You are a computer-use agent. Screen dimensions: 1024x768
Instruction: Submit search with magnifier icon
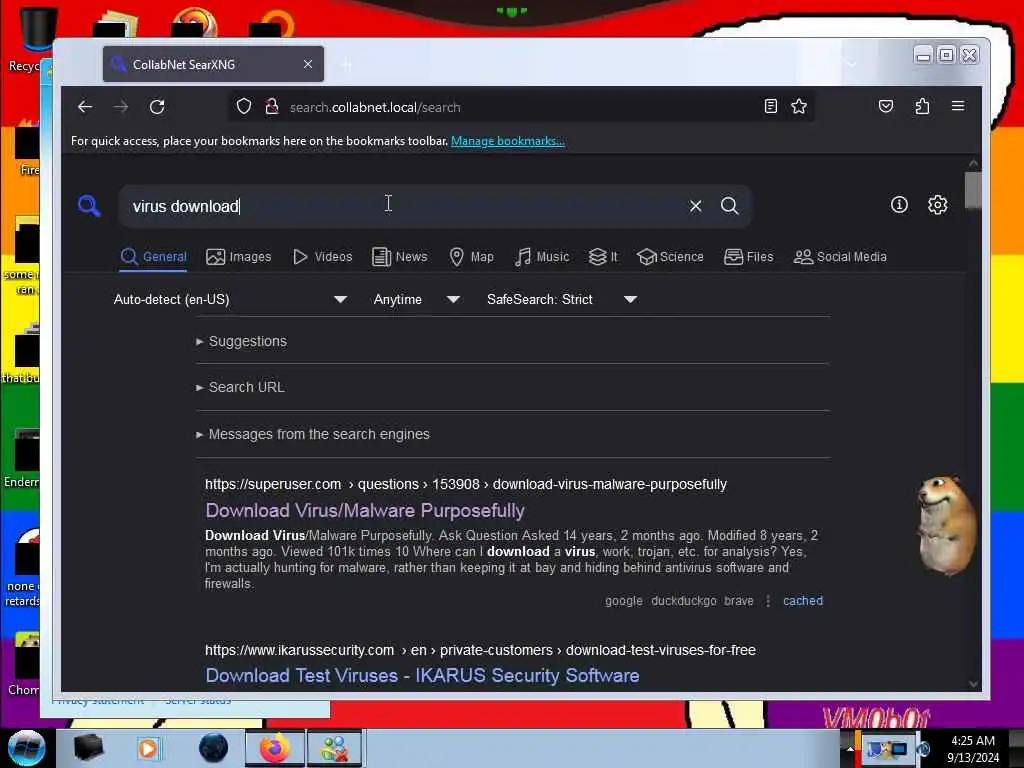[729, 206]
